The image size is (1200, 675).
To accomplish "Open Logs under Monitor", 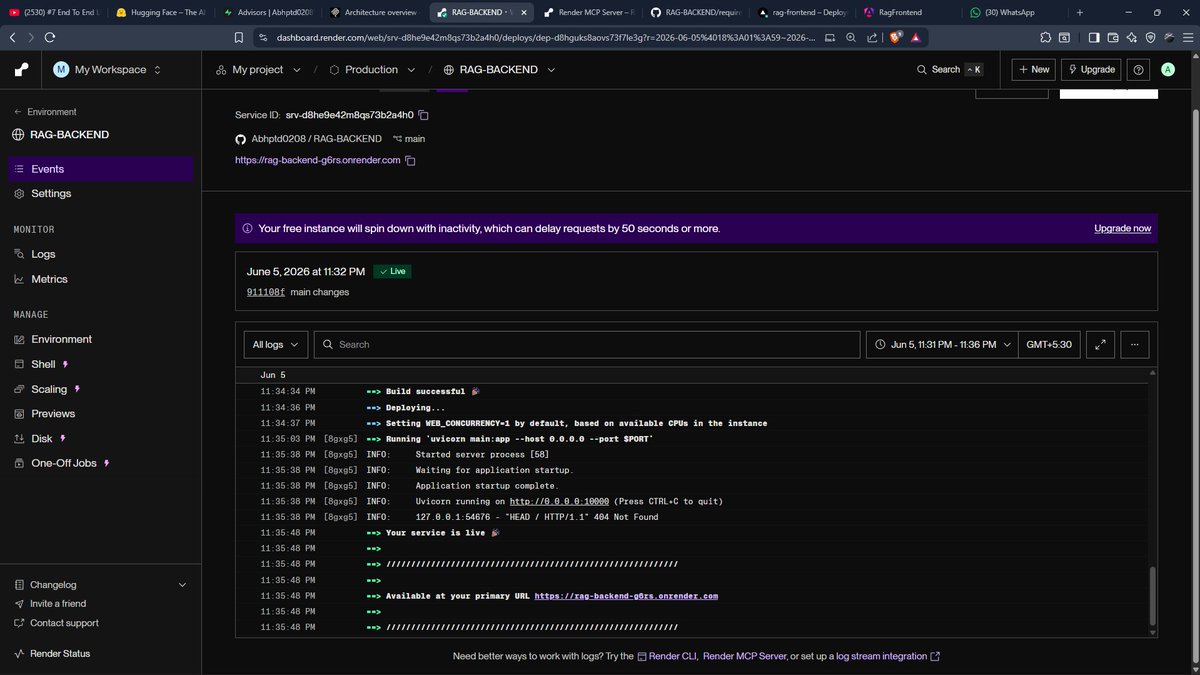I will click(x=43, y=254).
